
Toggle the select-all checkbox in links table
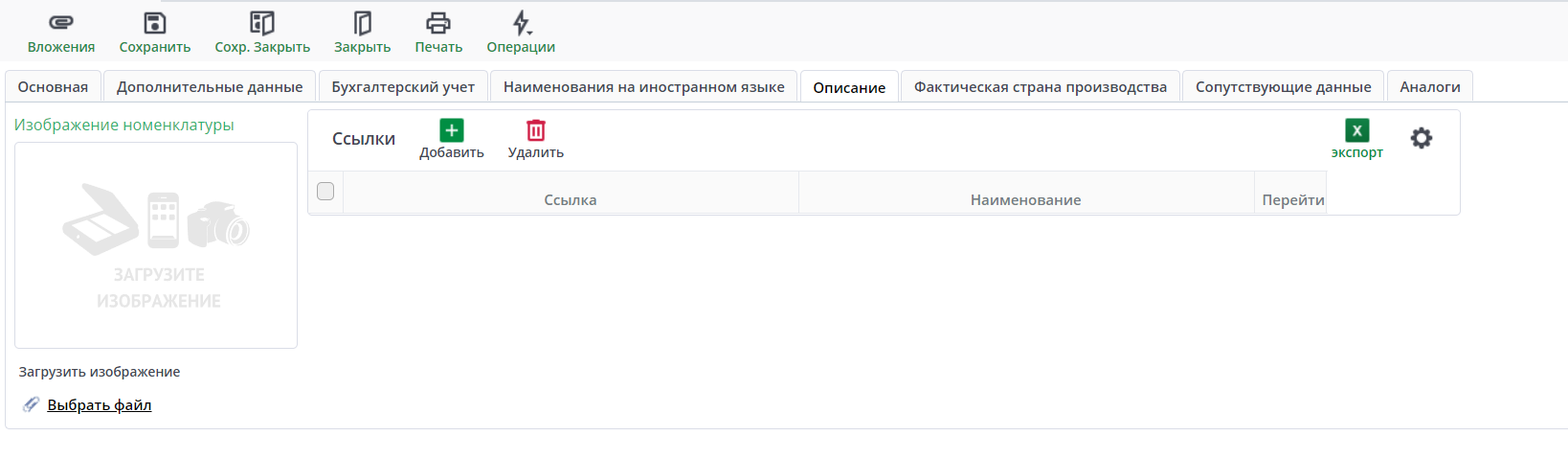point(325,192)
